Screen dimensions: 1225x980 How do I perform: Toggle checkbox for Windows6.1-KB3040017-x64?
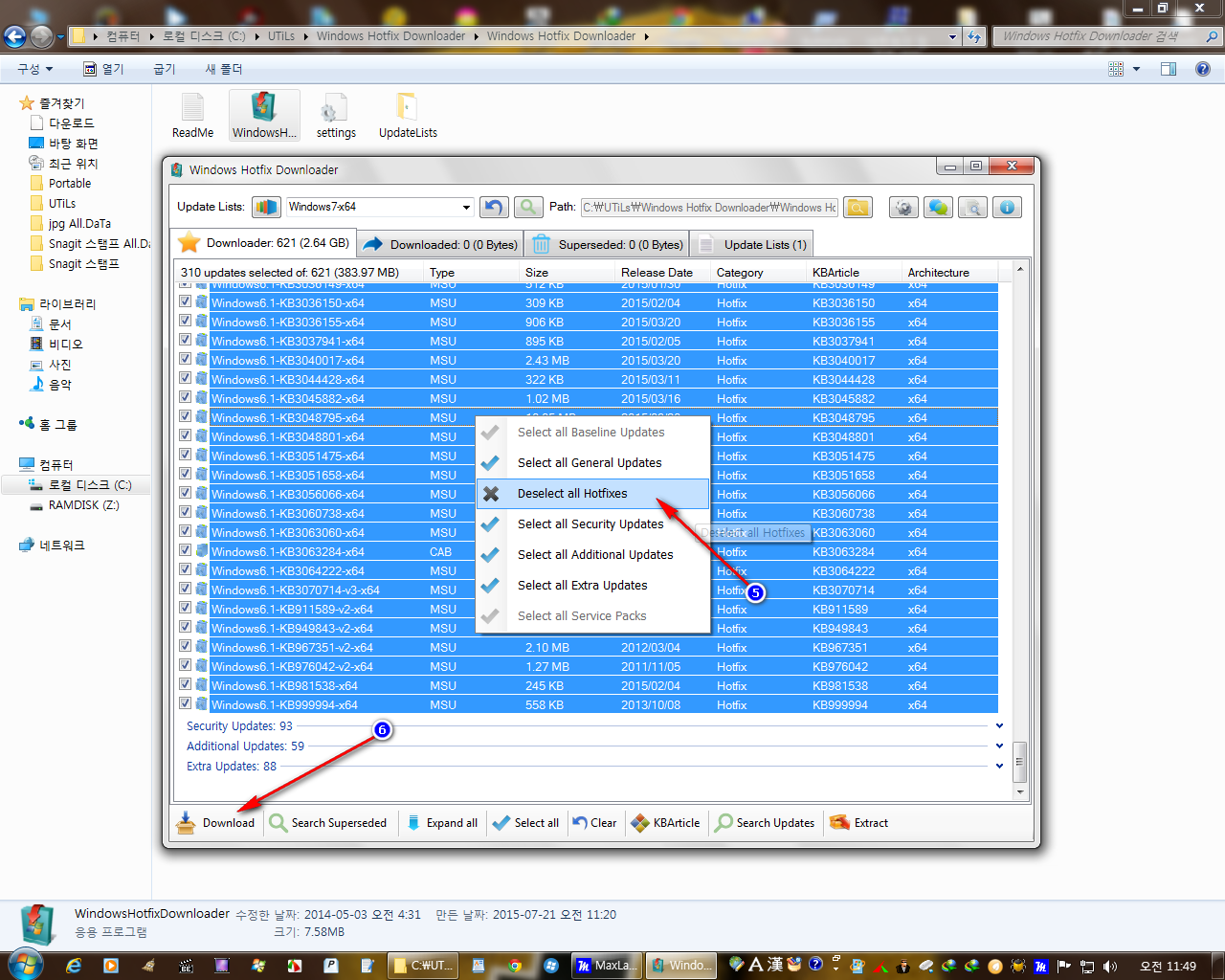coord(186,359)
